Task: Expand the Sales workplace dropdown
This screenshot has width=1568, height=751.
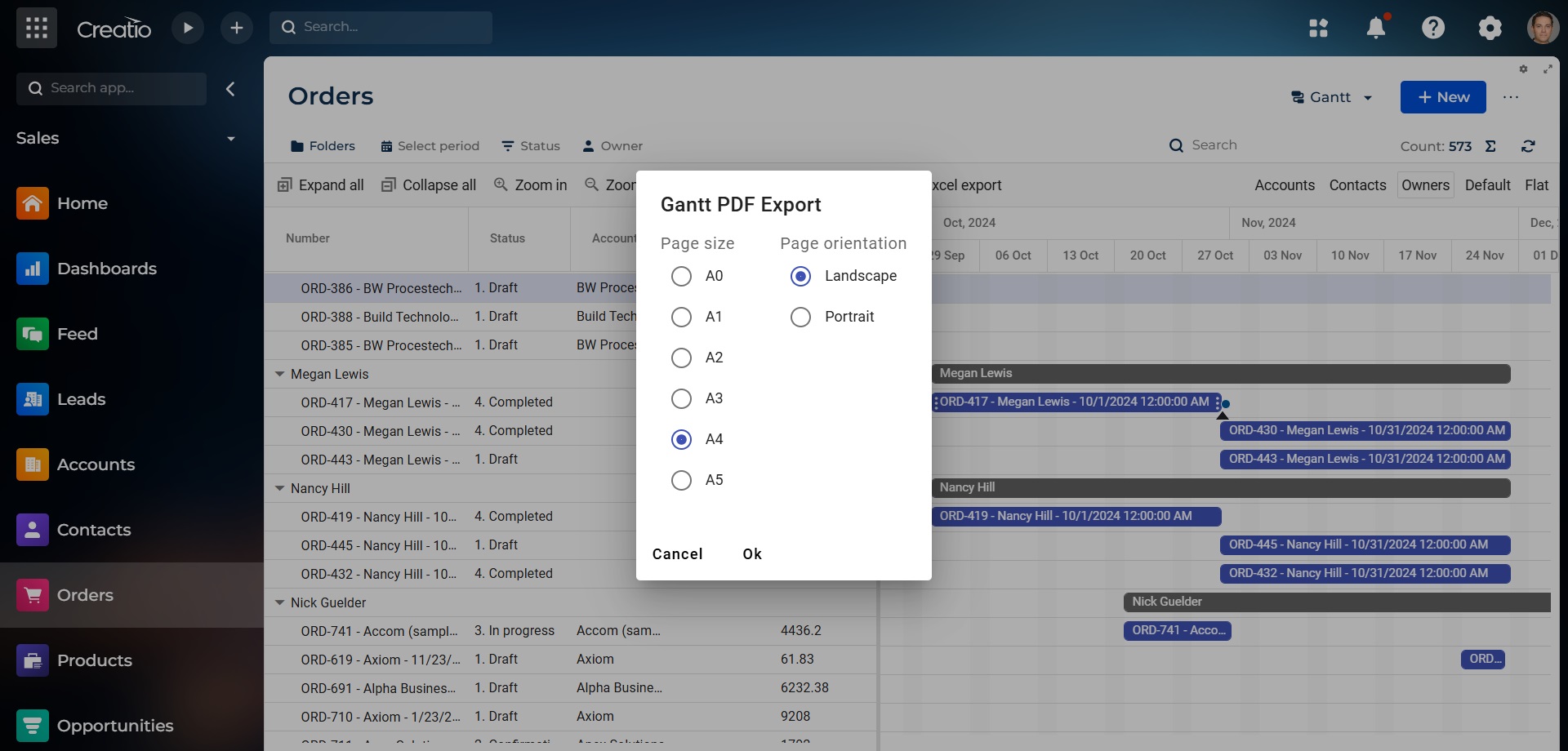Action: coord(231,138)
